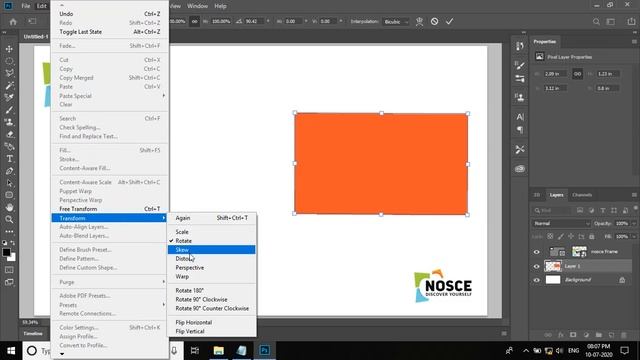Open the Opacity 100% dropdown arrow
640x360 pixels.
[x=633, y=224]
